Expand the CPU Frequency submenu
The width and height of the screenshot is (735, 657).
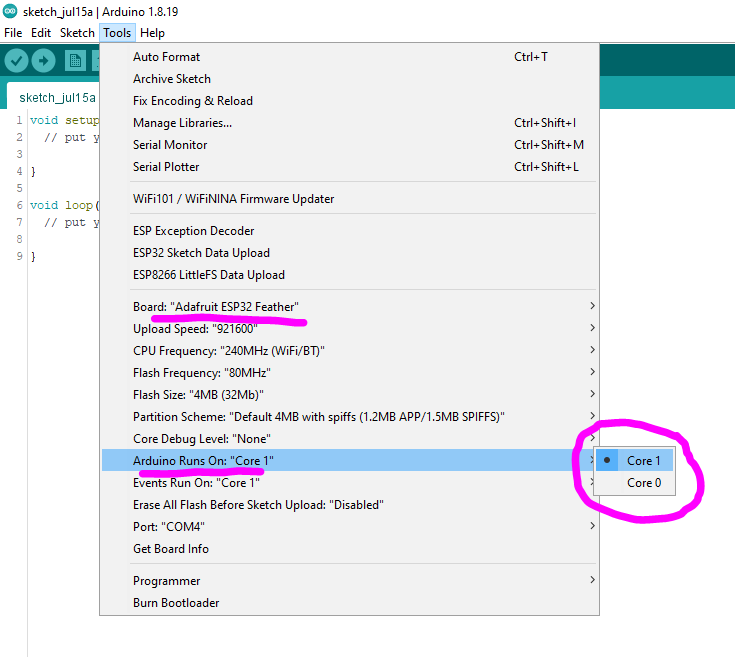(350, 351)
